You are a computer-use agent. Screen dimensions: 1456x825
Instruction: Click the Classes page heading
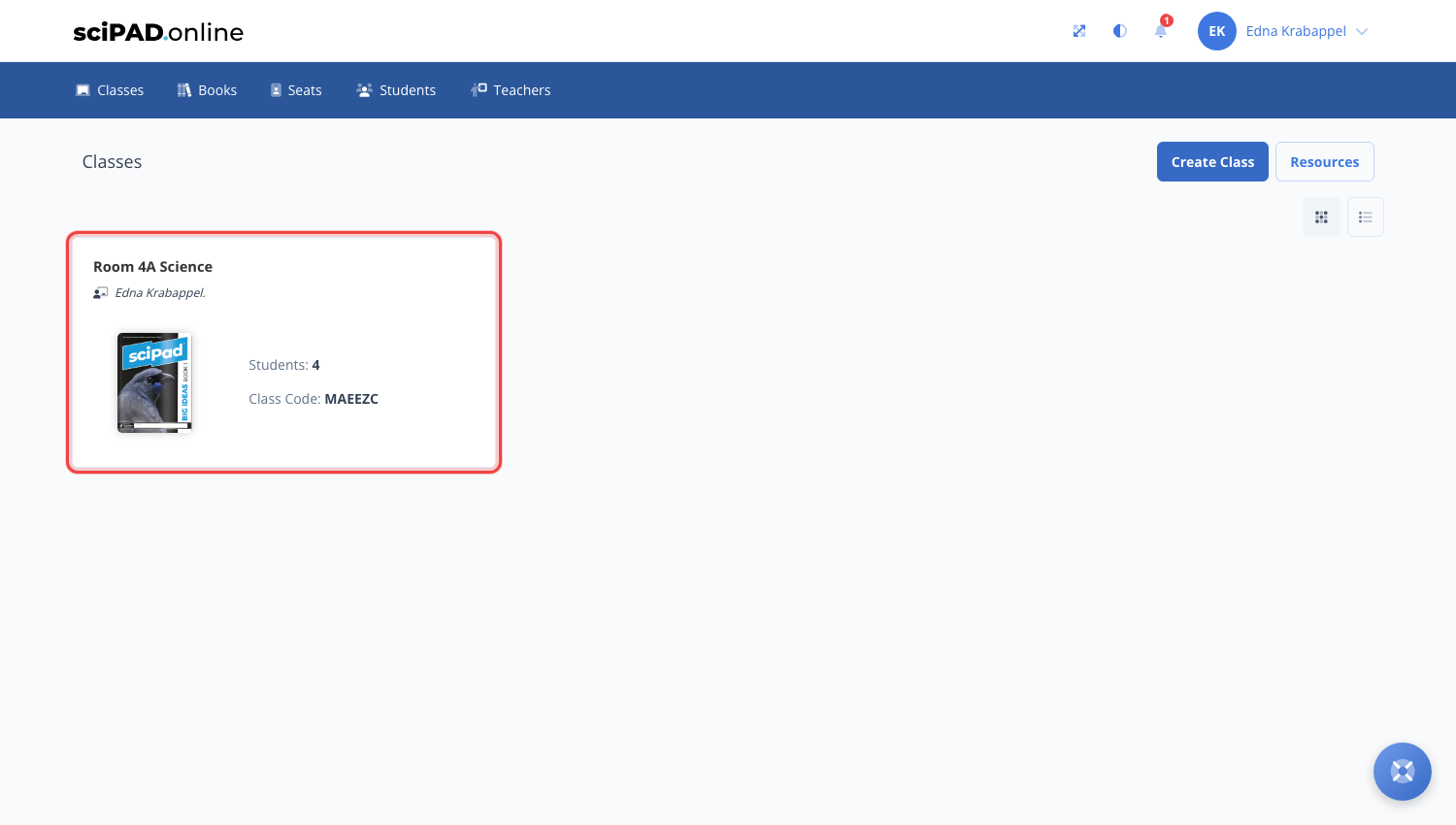[x=112, y=162]
